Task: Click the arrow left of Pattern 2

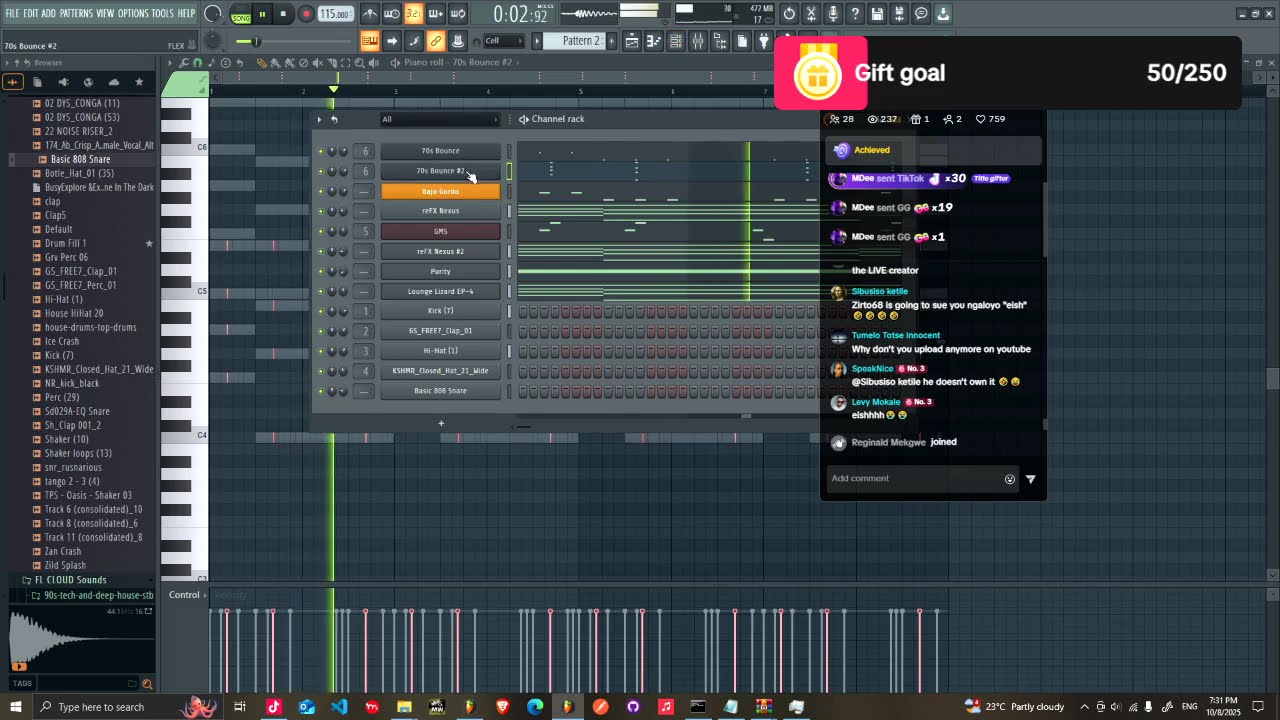Action: (537, 41)
